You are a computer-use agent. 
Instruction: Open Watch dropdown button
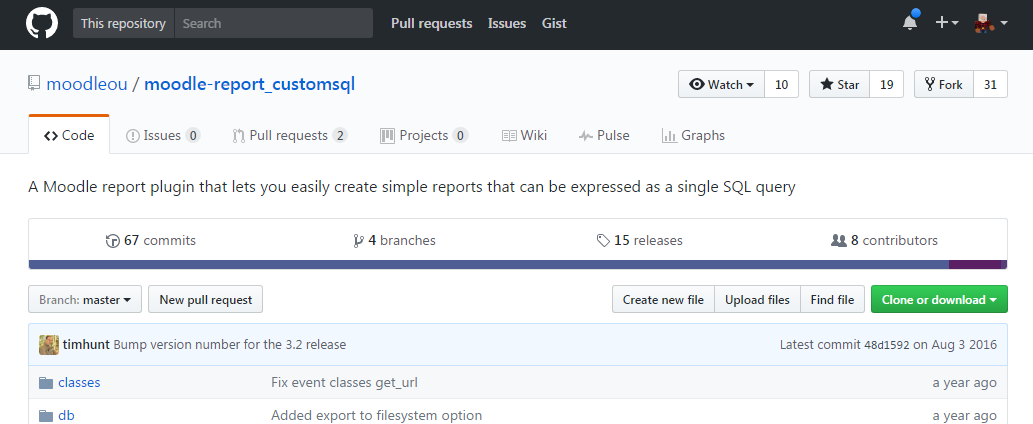(721, 84)
